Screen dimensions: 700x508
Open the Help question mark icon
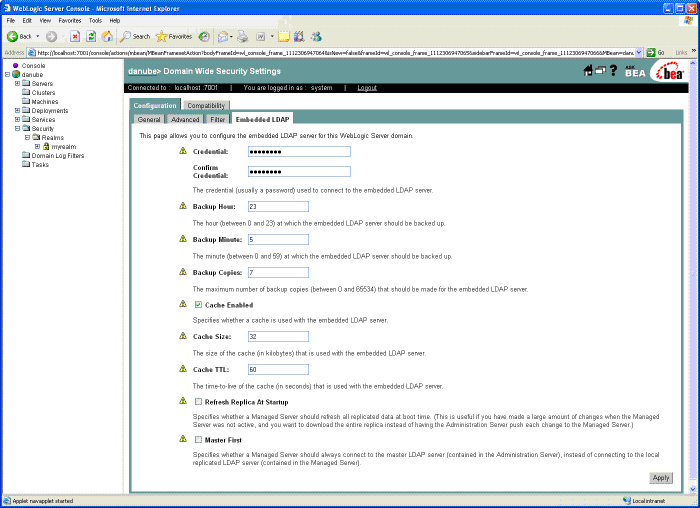click(x=613, y=71)
